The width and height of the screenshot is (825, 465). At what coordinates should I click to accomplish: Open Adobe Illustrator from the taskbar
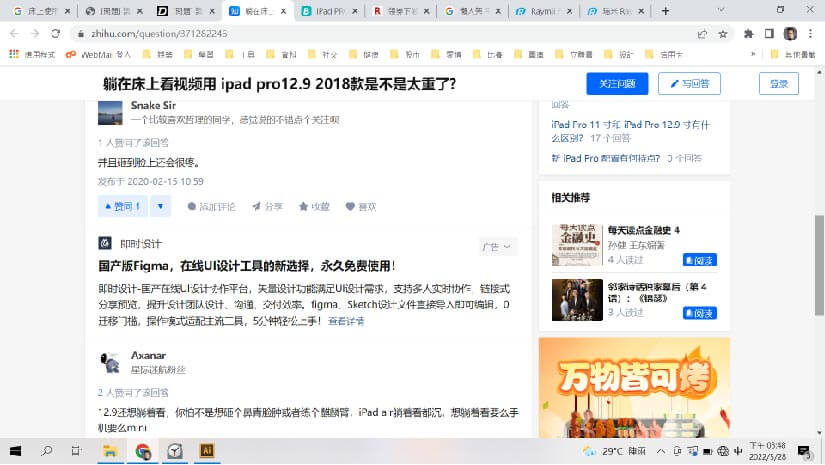click(x=206, y=451)
